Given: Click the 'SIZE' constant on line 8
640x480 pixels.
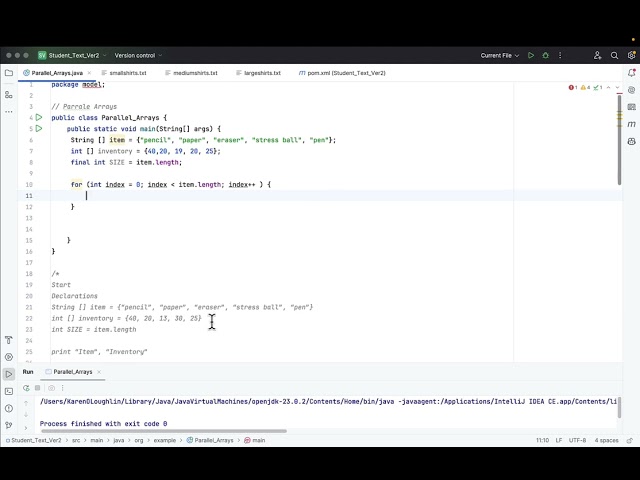Looking at the screenshot, I should [x=116, y=162].
